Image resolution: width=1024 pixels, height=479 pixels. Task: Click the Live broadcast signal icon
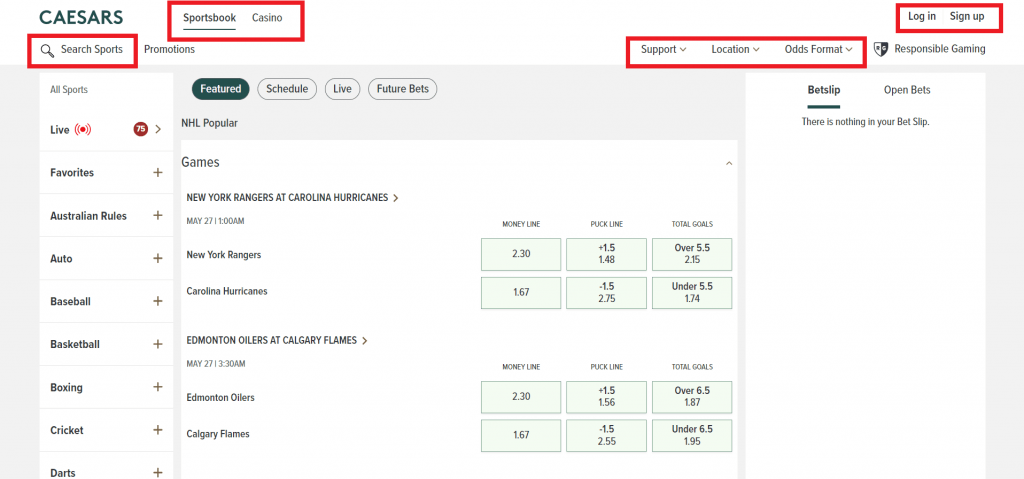(83, 129)
